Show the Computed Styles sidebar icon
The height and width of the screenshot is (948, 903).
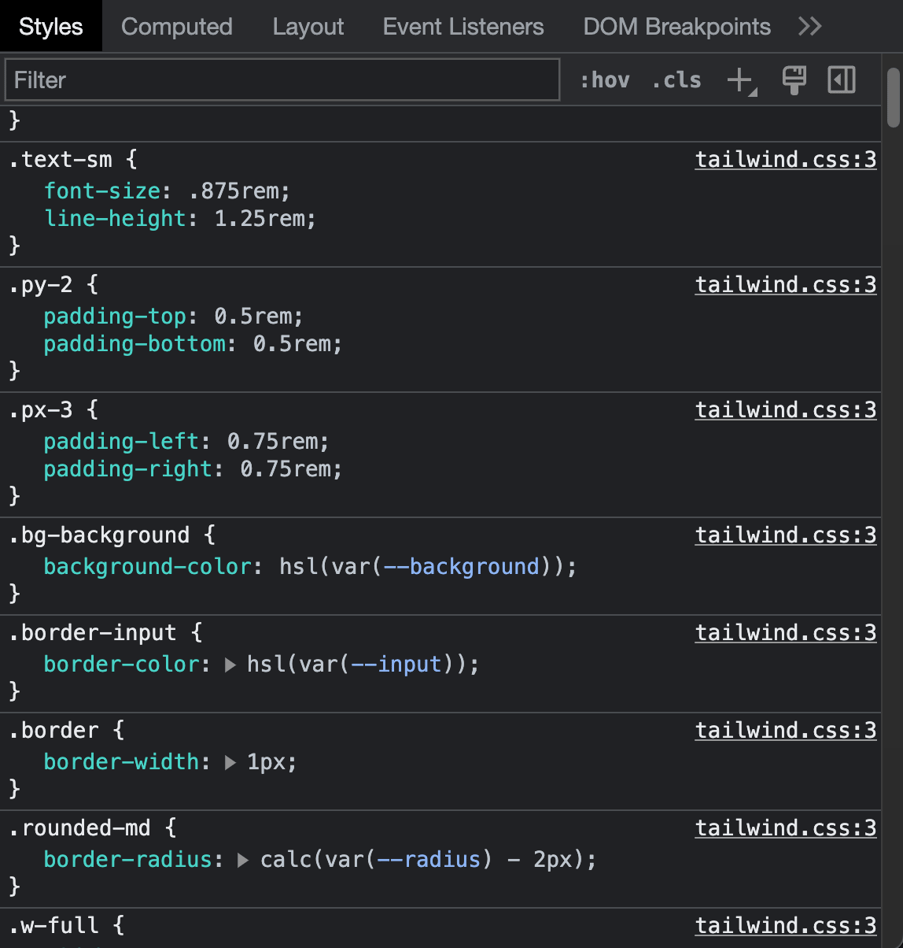click(842, 80)
